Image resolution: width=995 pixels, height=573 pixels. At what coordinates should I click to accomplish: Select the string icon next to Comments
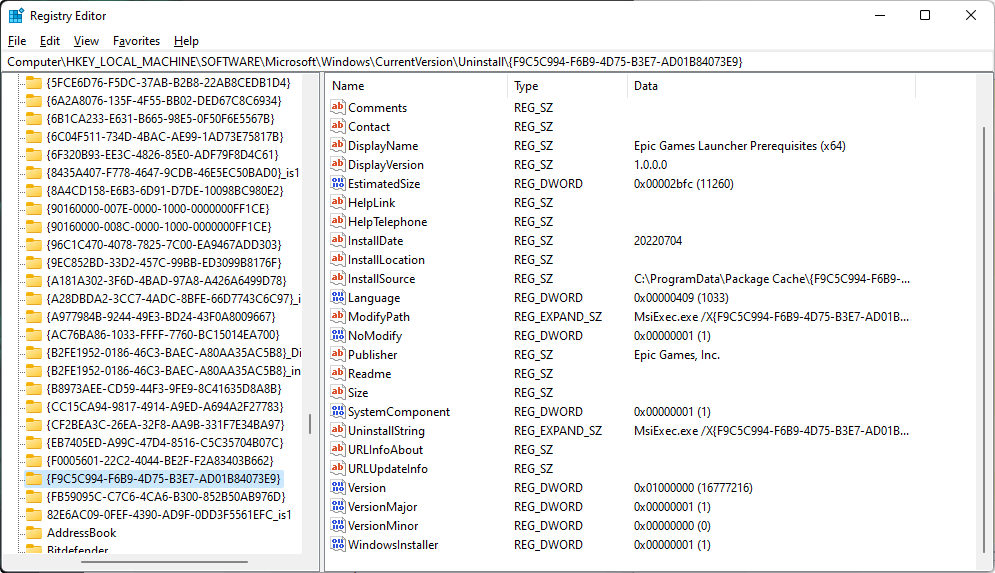click(338, 107)
